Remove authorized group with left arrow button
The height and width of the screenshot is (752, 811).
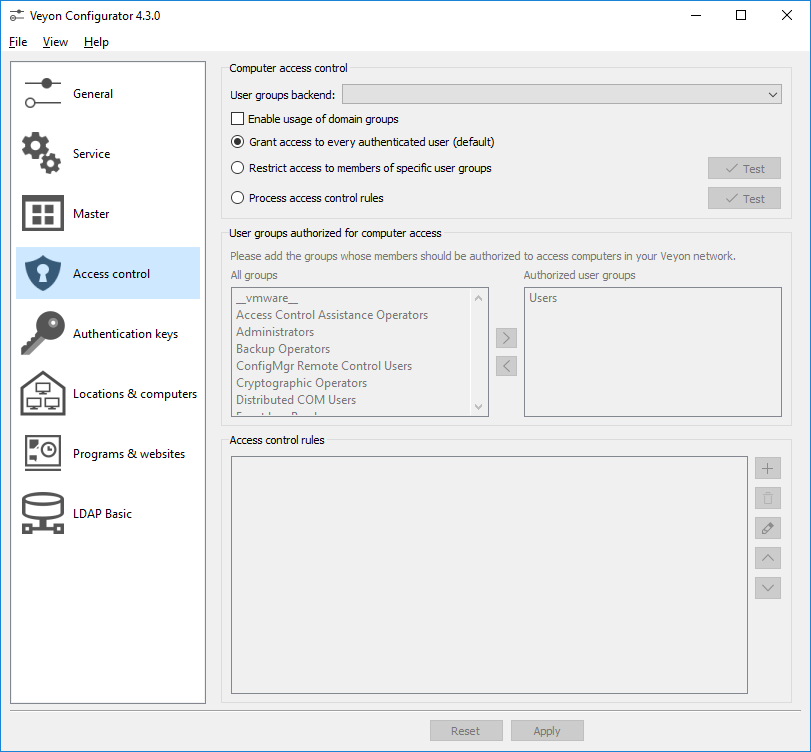(x=506, y=366)
